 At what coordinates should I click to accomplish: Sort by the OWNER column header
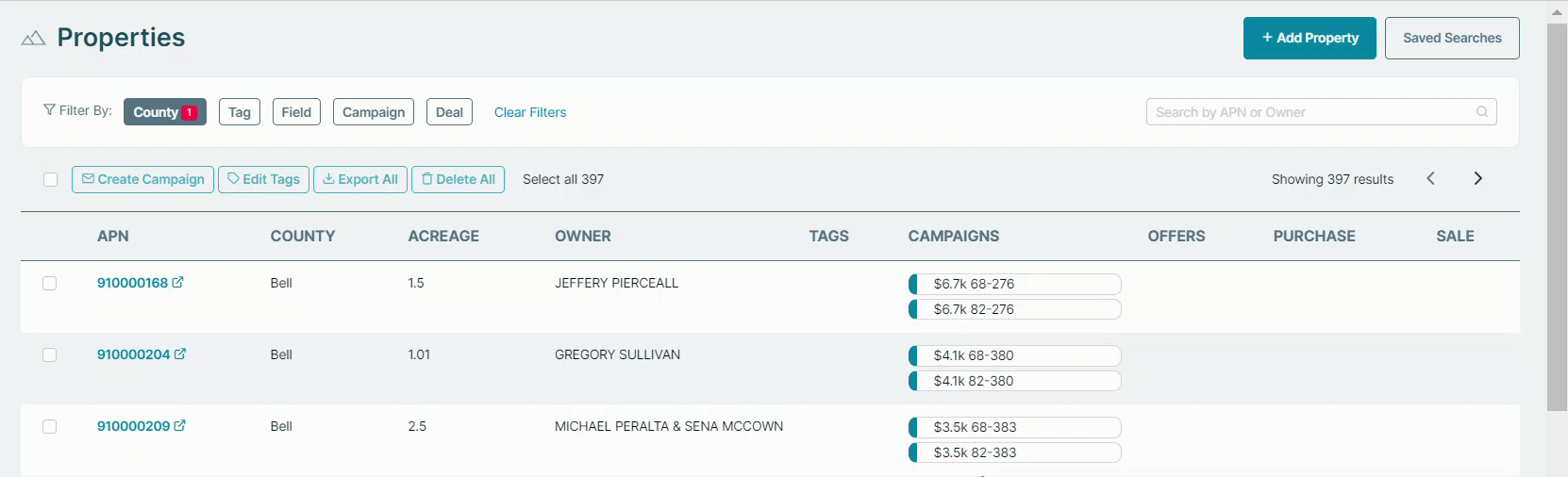point(583,236)
